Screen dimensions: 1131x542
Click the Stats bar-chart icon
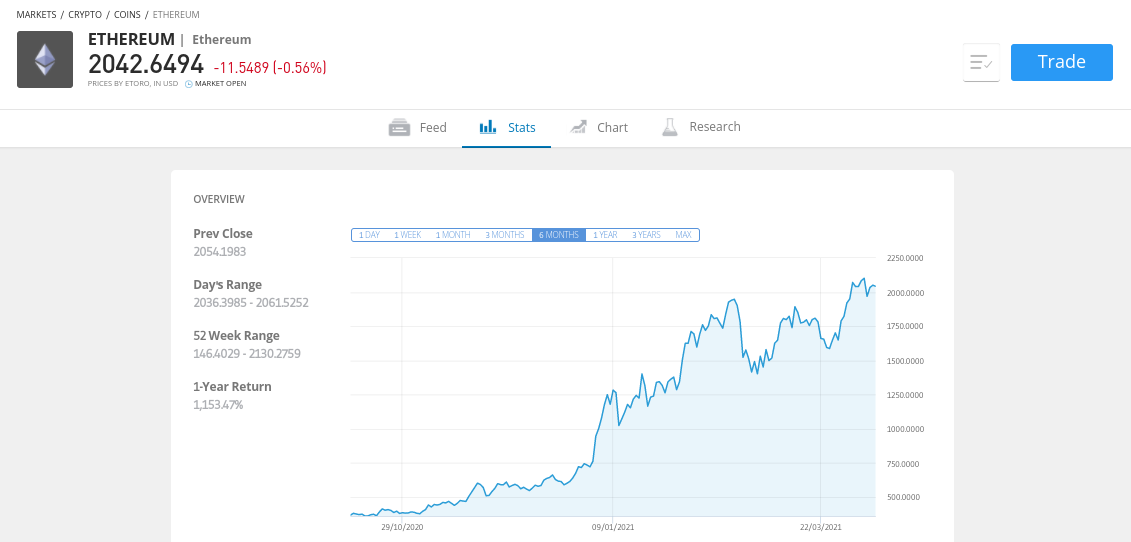(488, 127)
